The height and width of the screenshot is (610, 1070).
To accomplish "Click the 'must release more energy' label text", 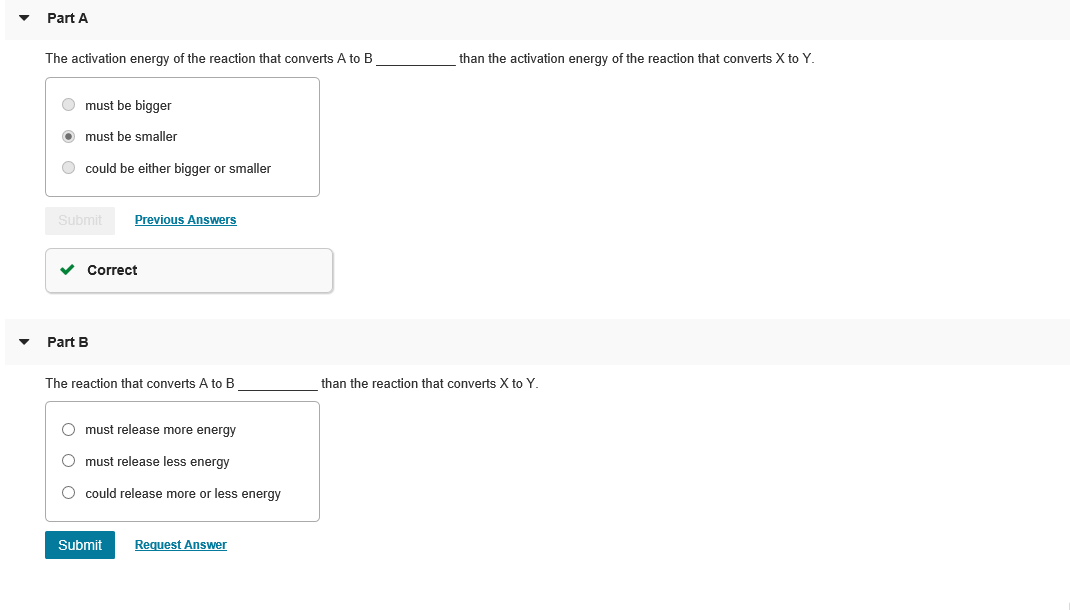I will pyautogui.click(x=160, y=430).
